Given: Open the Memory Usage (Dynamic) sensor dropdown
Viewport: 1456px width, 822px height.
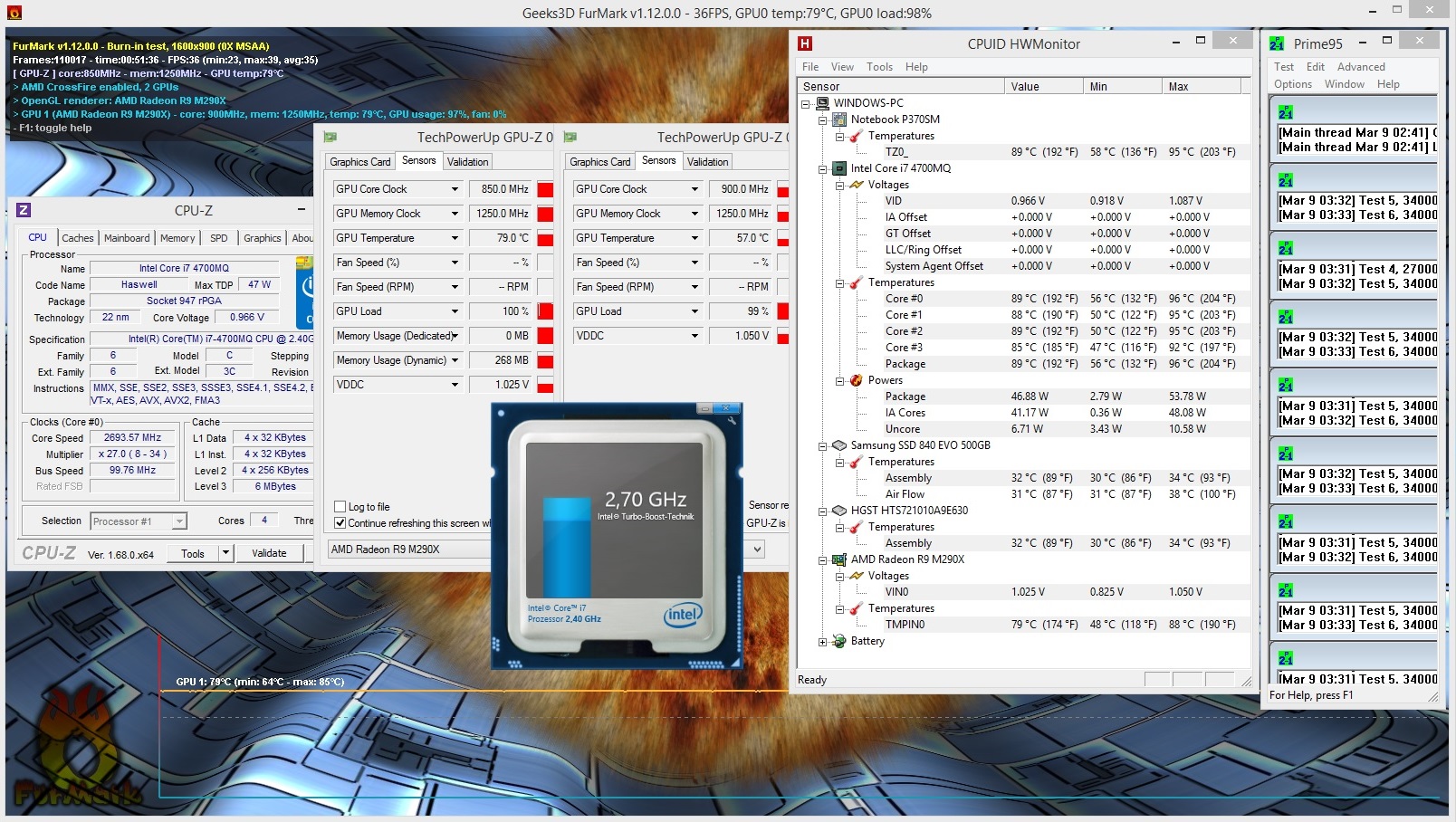Looking at the screenshot, I should click(x=455, y=360).
